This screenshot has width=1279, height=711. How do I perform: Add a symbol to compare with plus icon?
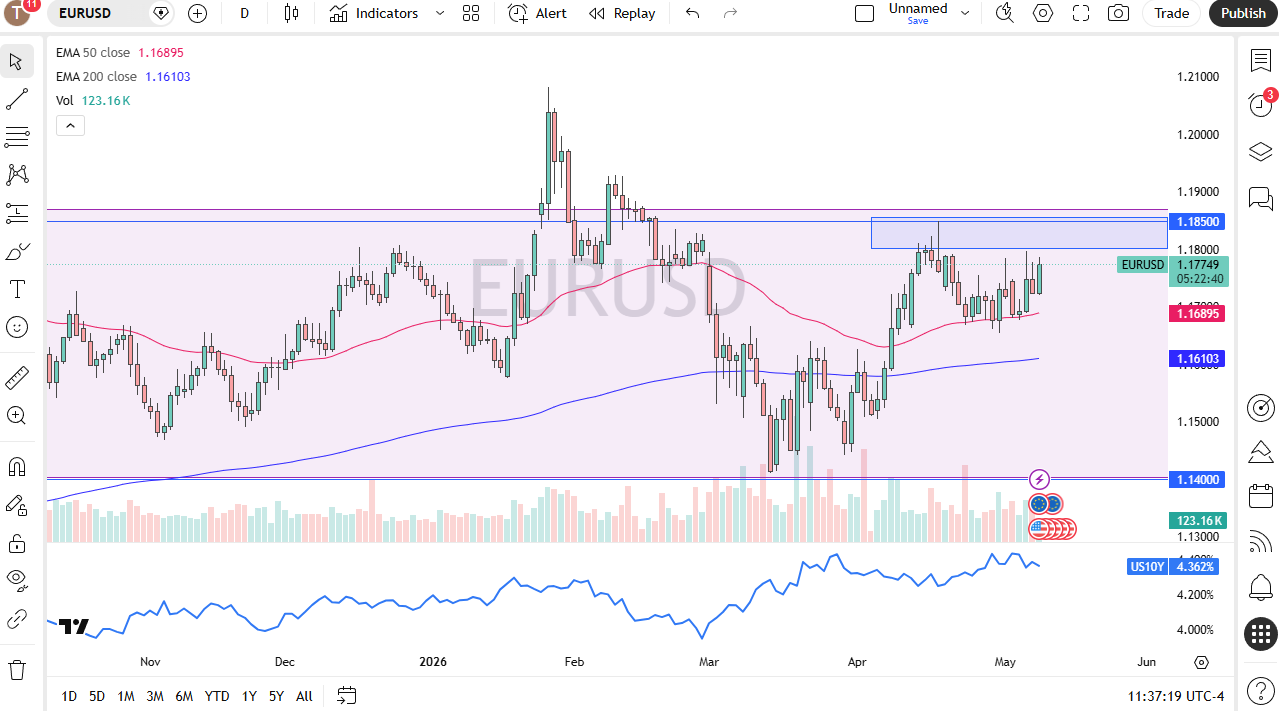197,13
